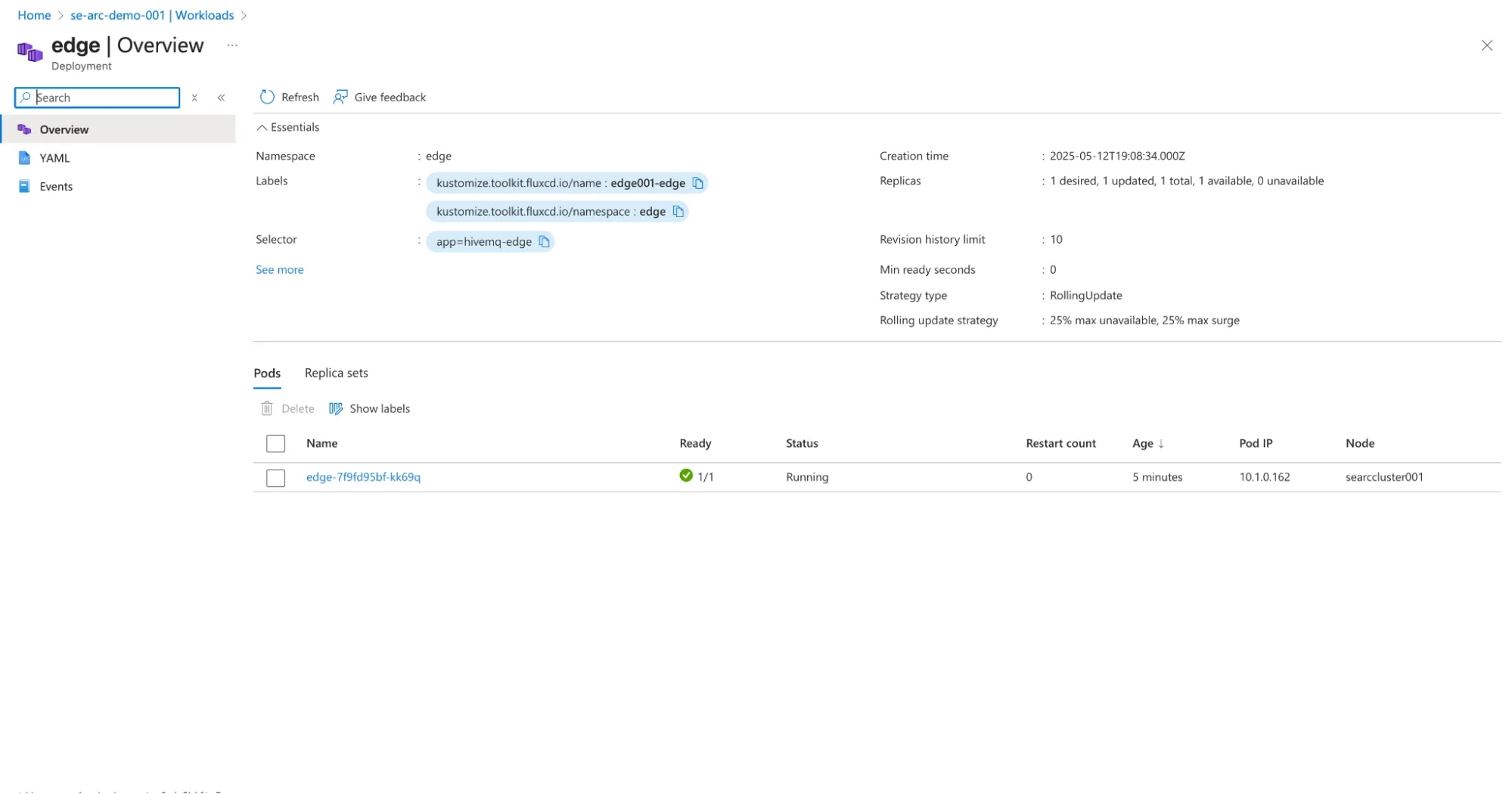
Task: Sort pods by Pod IP column header
Action: click(x=1256, y=443)
